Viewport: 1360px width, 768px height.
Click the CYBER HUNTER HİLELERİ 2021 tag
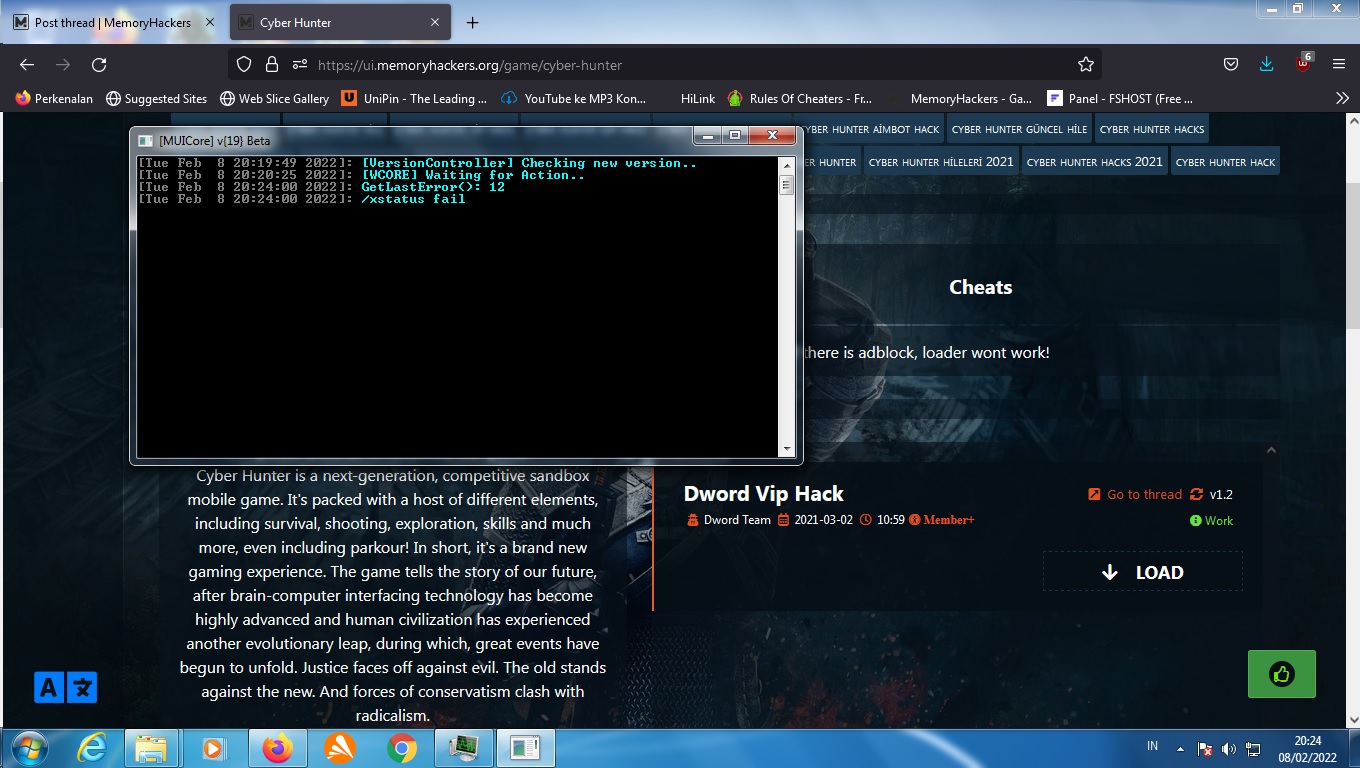tap(941, 161)
